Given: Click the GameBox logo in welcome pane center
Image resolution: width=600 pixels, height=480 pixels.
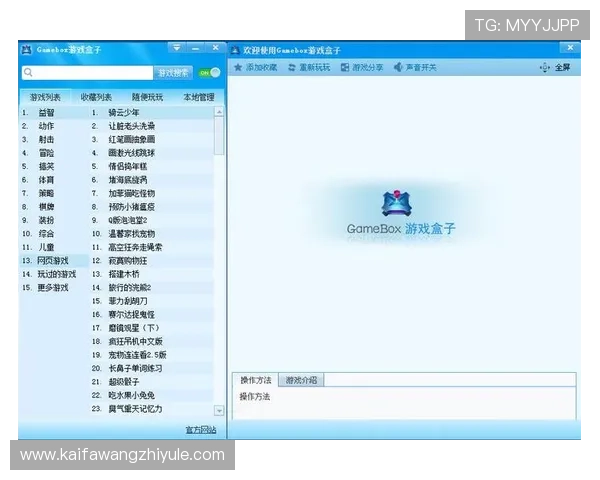Looking at the screenshot, I should pos(397,203).
